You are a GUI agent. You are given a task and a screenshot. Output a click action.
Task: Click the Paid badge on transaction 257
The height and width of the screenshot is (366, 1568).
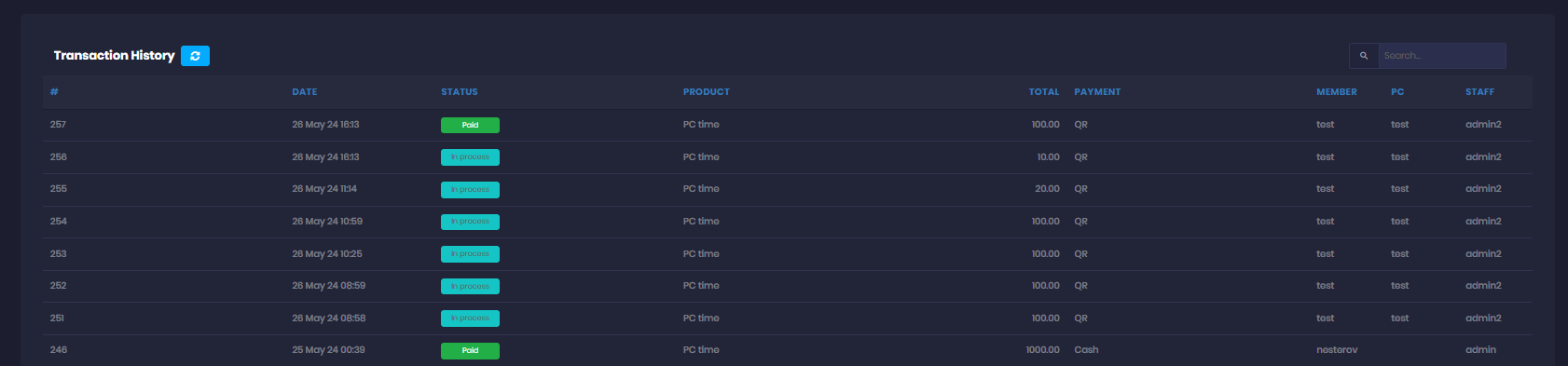click(470, 125)
